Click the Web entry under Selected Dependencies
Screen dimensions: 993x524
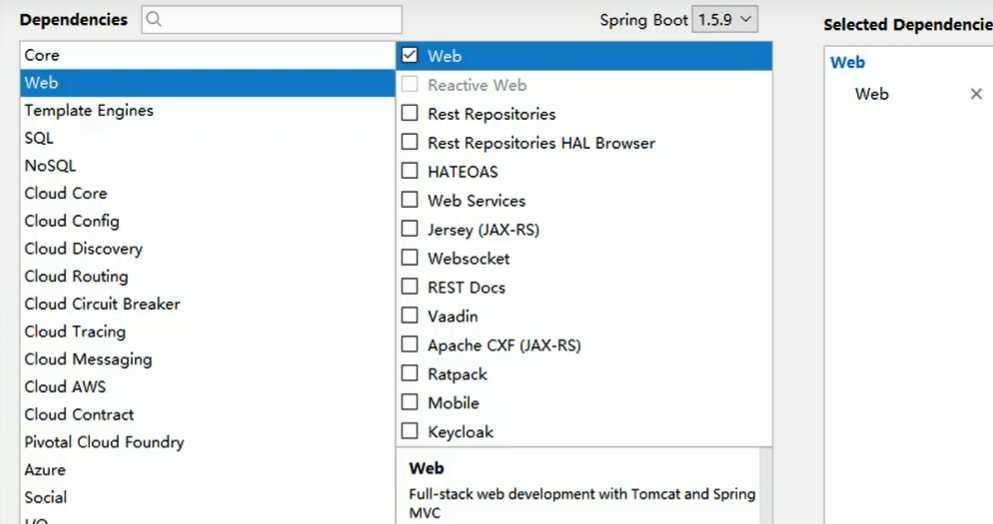click(871, 94)
